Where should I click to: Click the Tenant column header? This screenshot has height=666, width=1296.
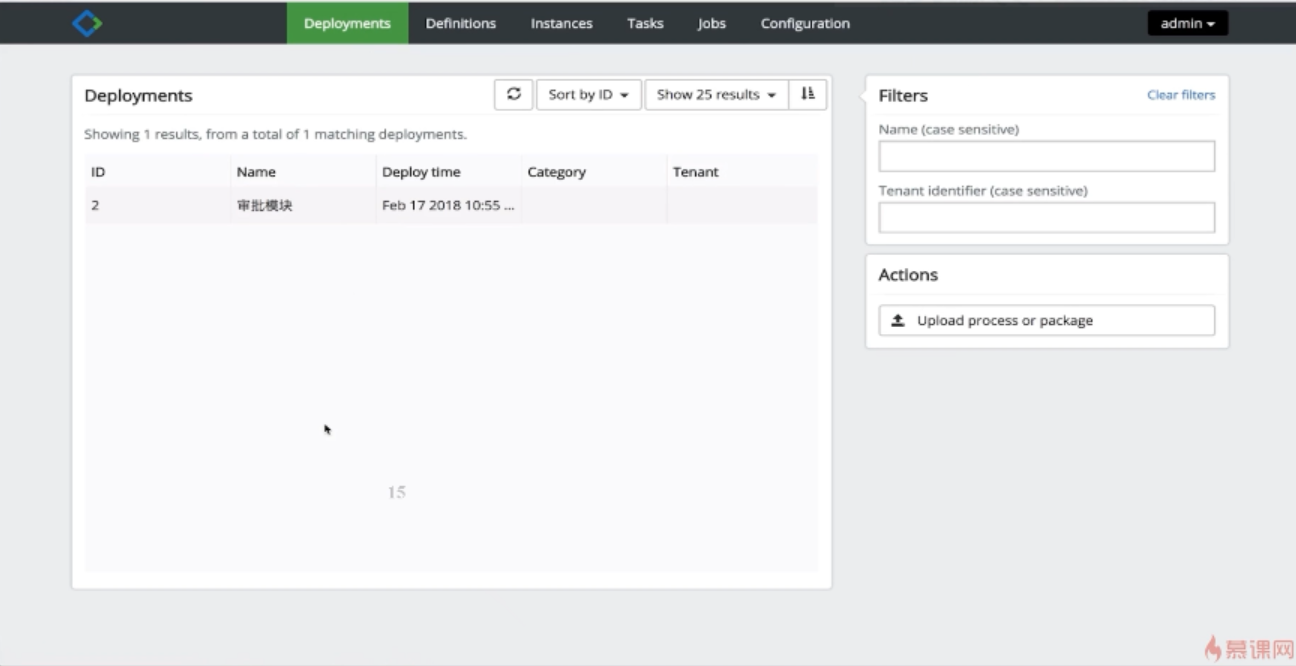(742, 172)
